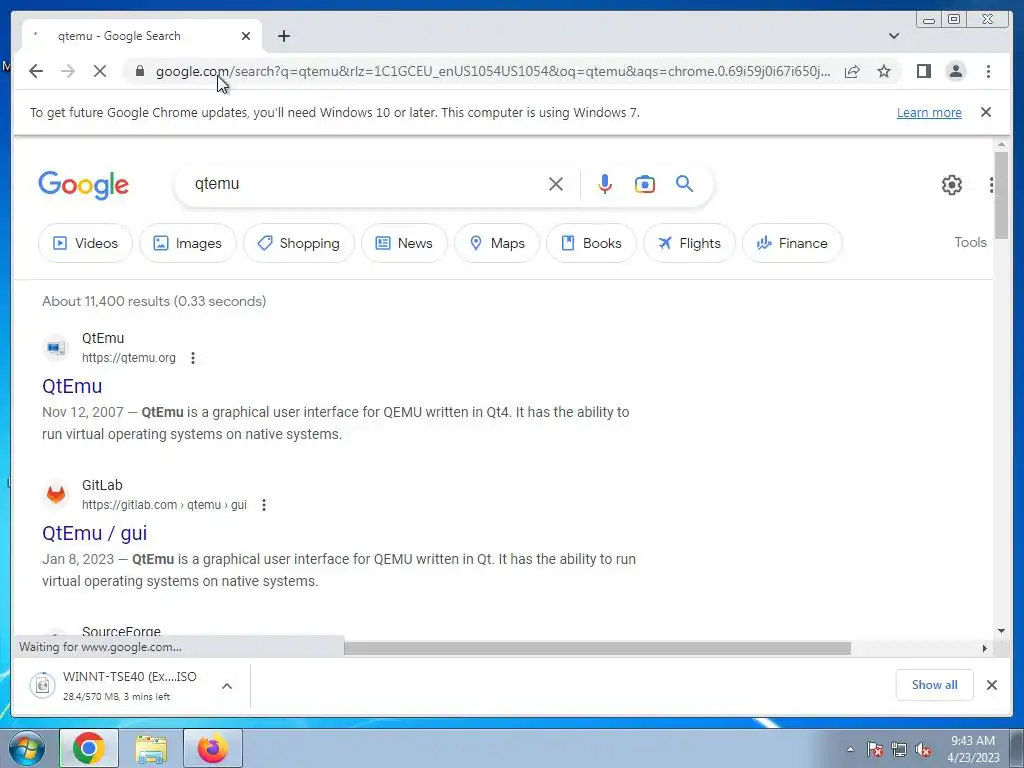
Task: Filter results by Books
Action: tap(591, 243)
